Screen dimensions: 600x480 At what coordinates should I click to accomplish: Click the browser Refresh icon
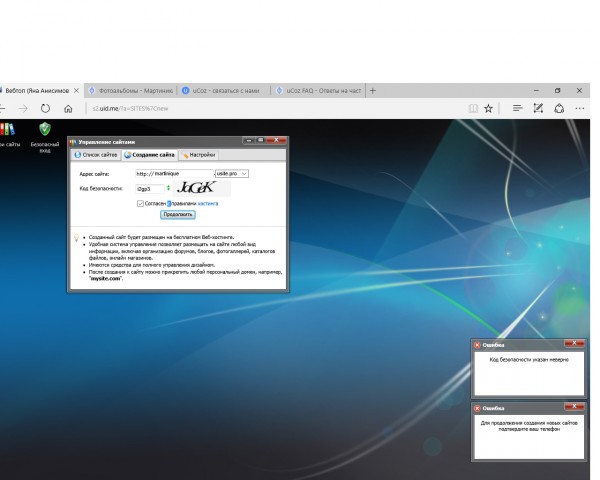click(x=45, y=109)
